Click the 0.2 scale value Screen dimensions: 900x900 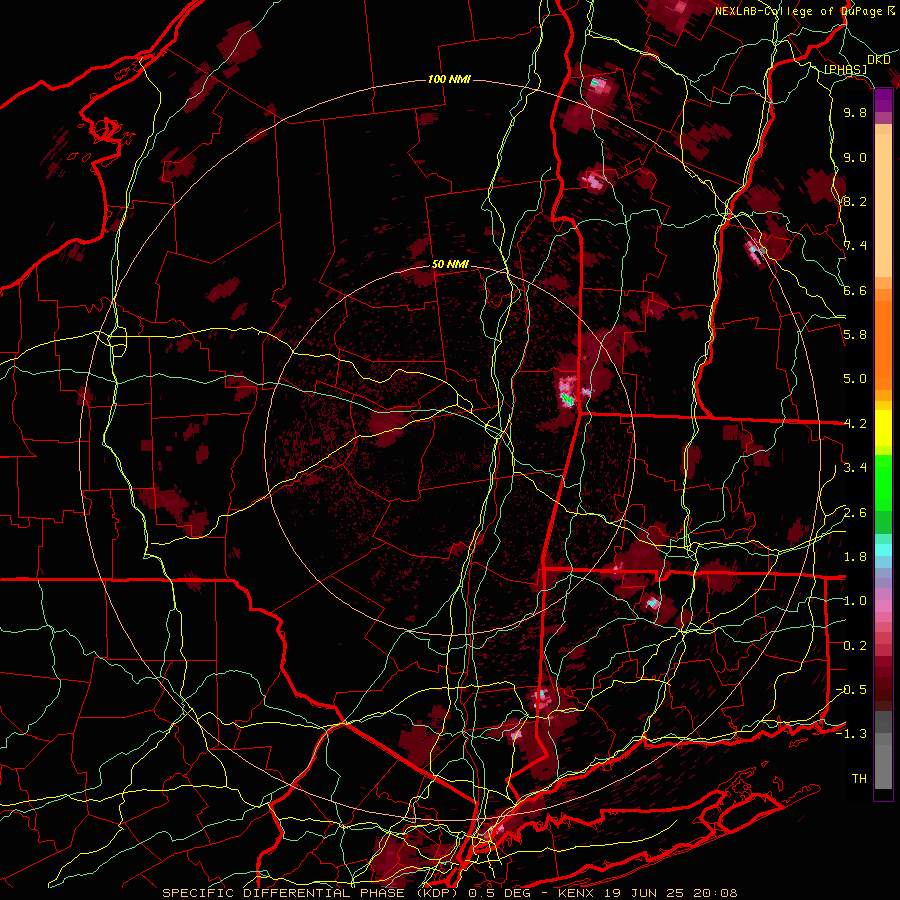click(x=855, y=645)
